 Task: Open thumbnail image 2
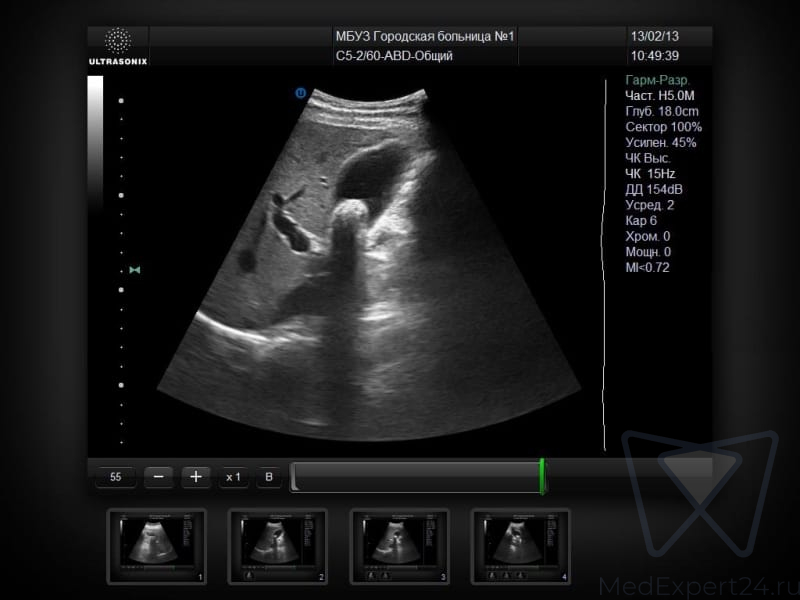(278, 546)
